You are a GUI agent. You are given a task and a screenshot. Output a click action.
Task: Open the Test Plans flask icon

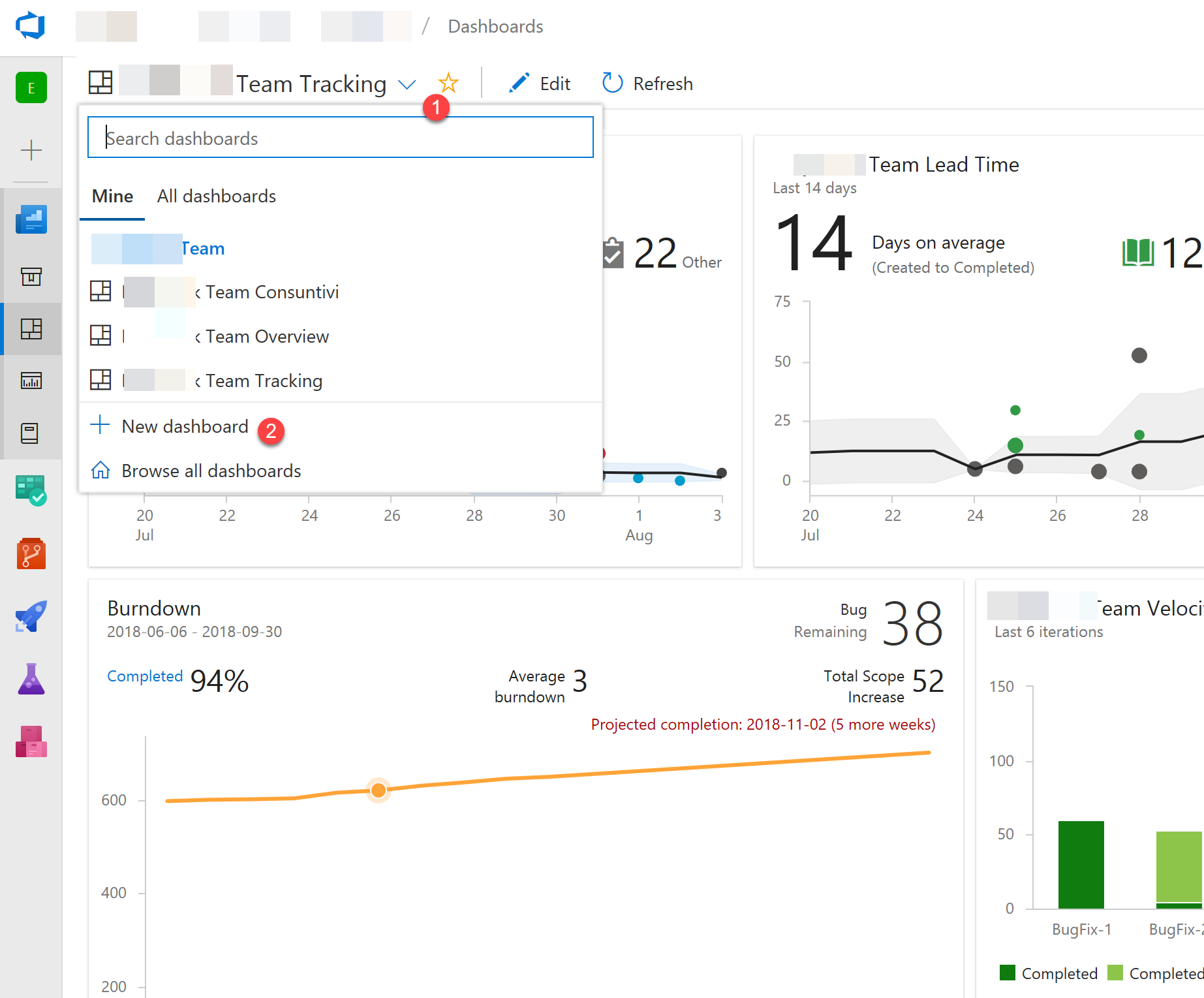[x=31, y=679]
